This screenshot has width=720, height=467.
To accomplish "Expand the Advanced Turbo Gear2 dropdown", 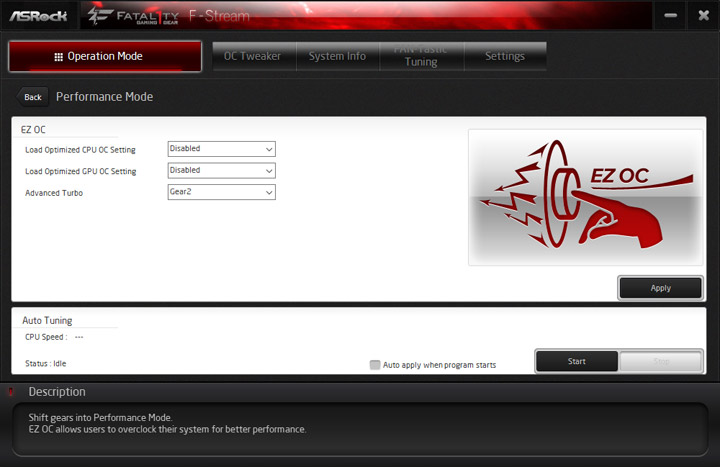I will pyautogui.click(x=221, y=192).
